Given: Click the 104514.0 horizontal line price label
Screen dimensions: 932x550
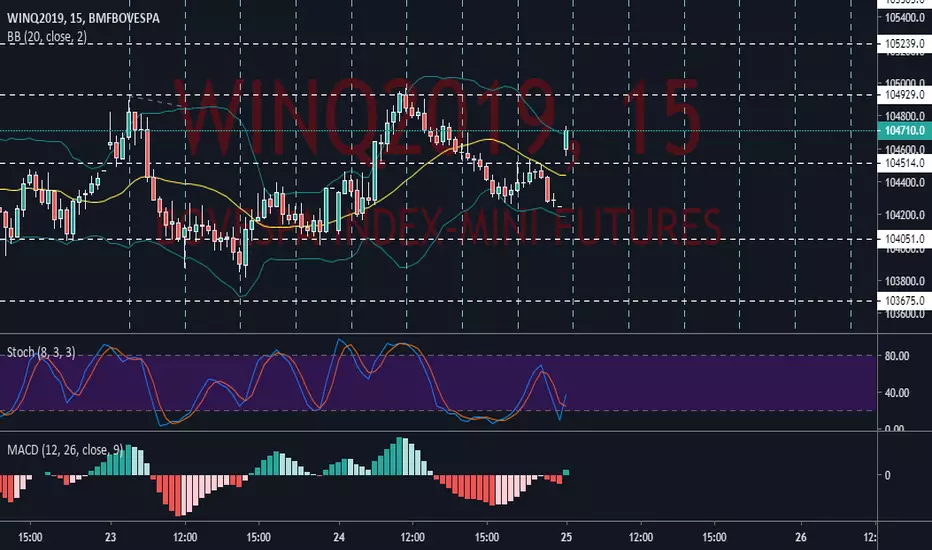Looking at the screenshot, I should tap(904, 163).
